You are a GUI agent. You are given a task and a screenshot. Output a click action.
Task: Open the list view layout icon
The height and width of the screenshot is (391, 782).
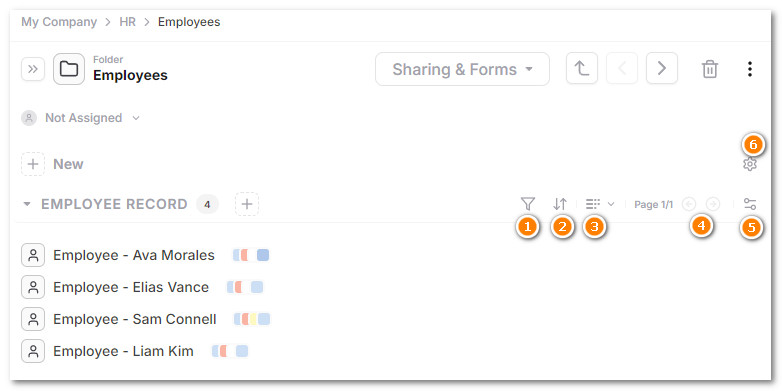pyautogui.click(x=593, y=204)
